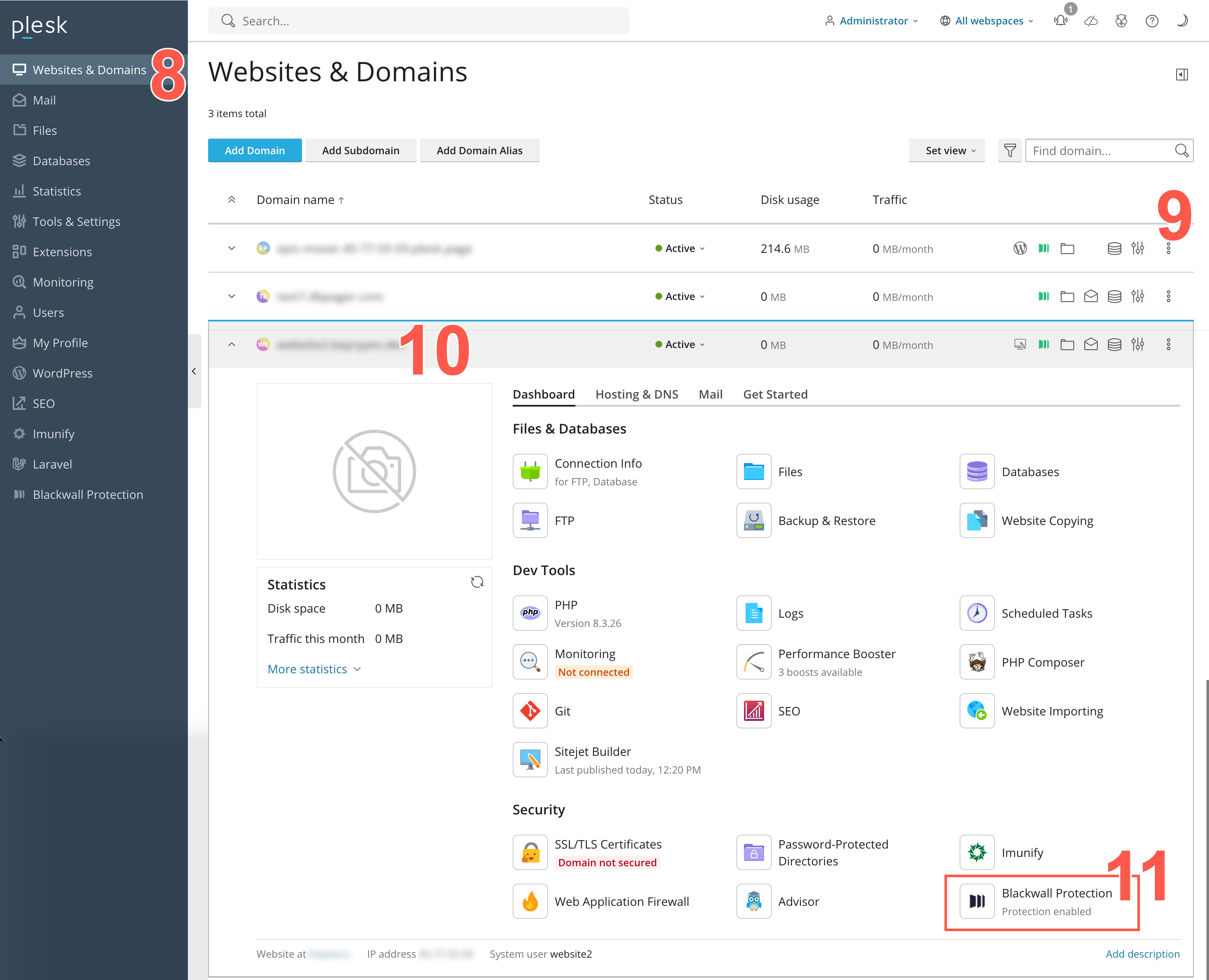Open kebab menu for the 214.6 MB domain

1169,249
